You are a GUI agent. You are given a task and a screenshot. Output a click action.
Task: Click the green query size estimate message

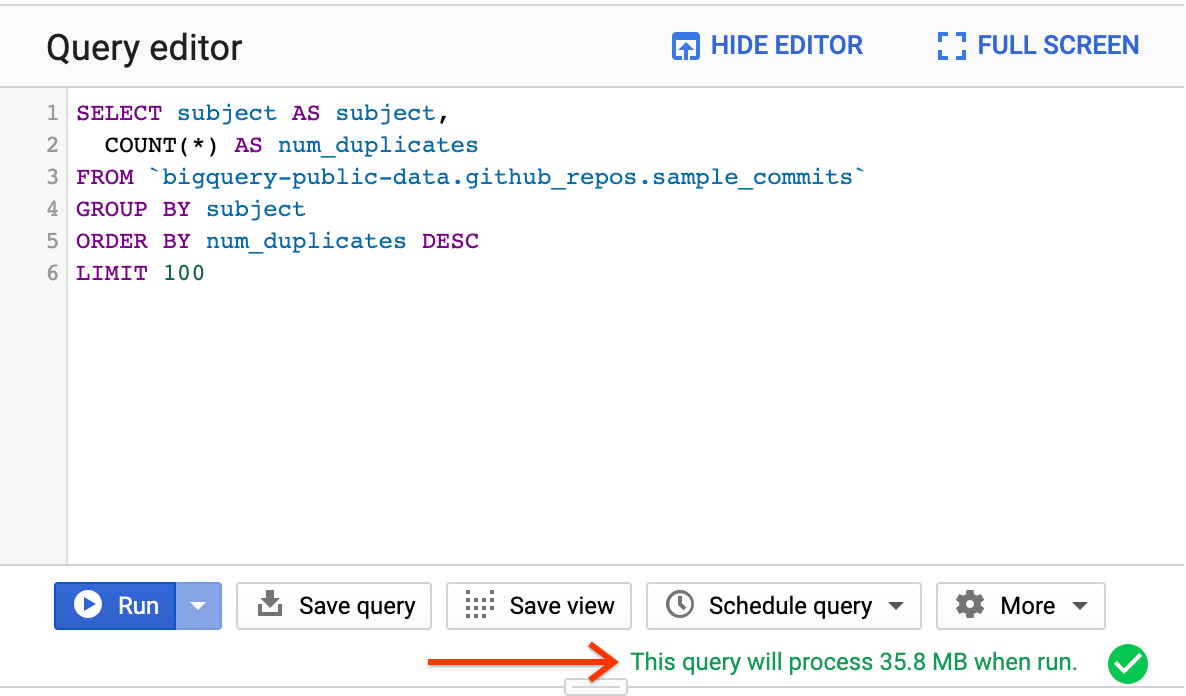coord(853,662)
